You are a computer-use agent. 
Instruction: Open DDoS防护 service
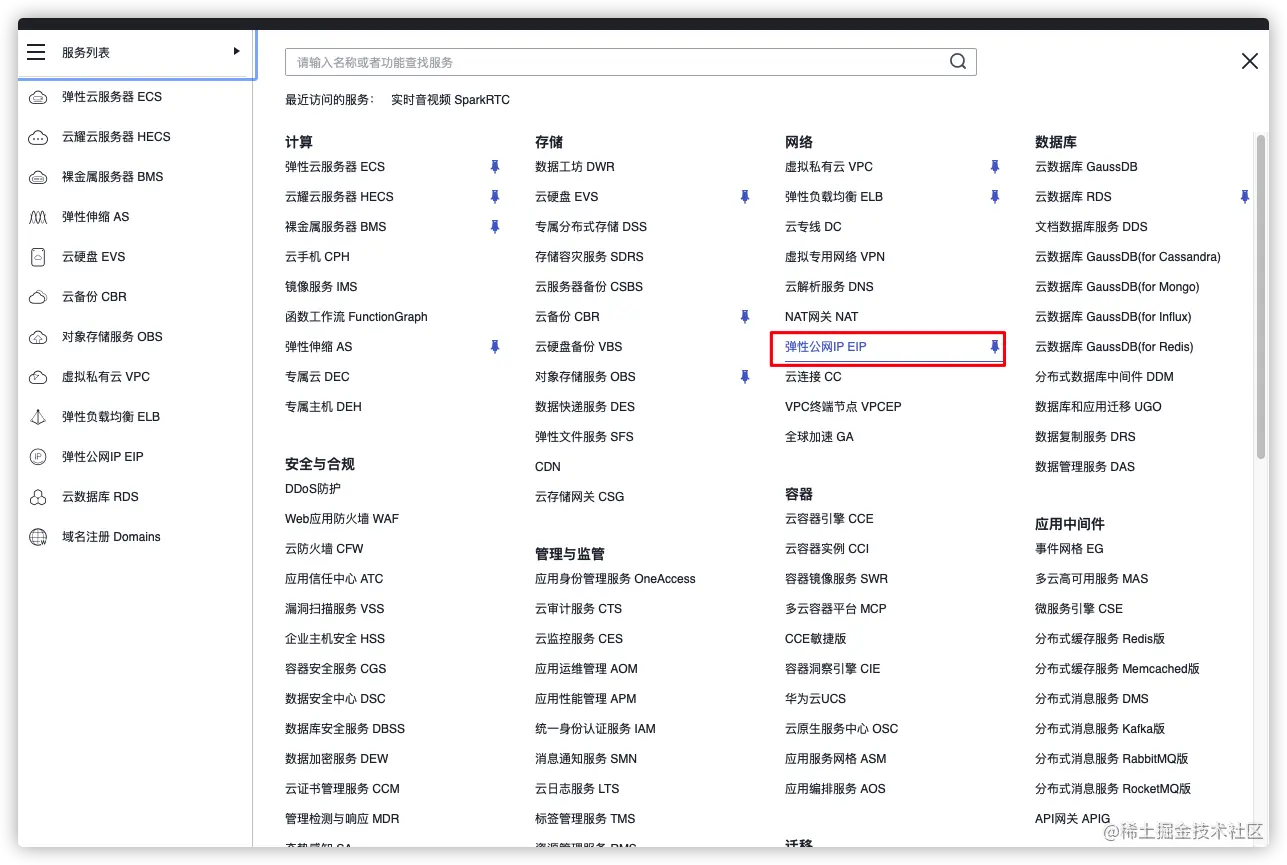(313, 489)
